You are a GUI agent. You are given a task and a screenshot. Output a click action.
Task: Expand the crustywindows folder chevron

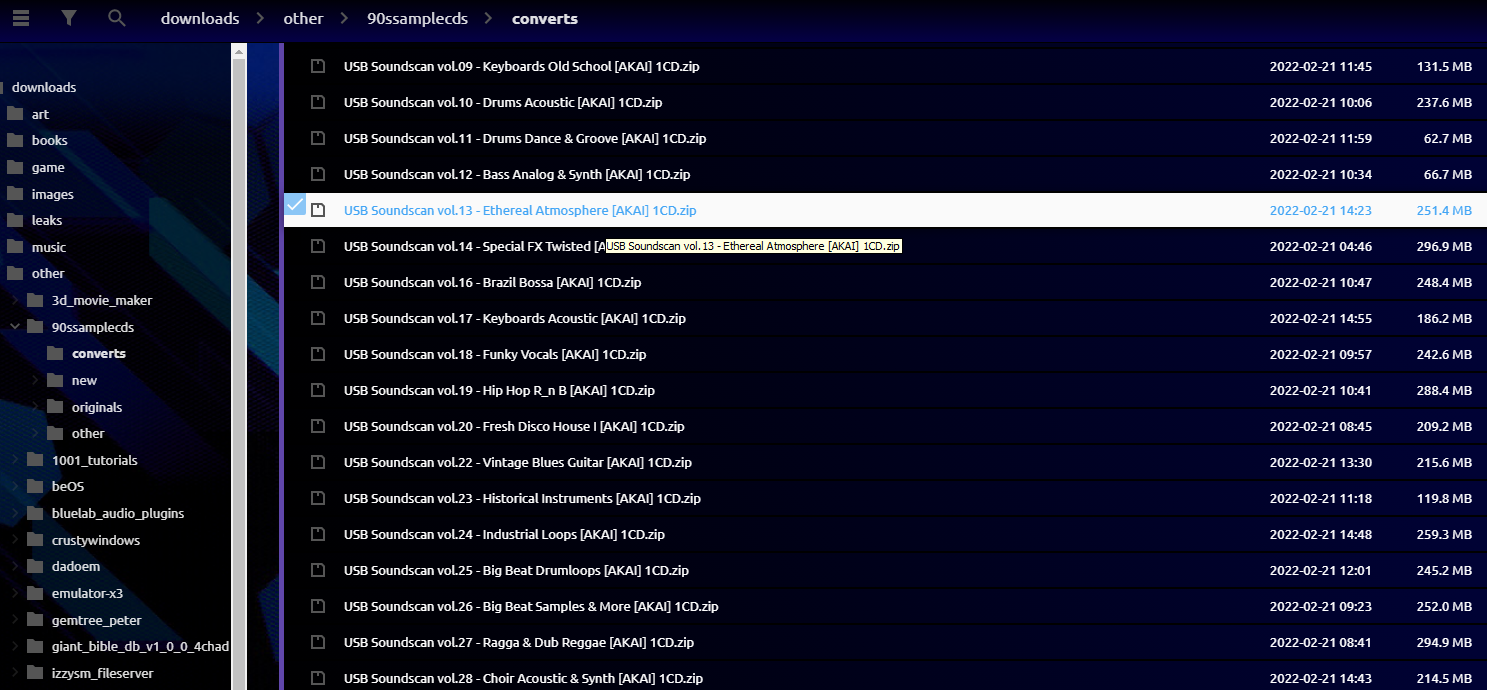15,540
